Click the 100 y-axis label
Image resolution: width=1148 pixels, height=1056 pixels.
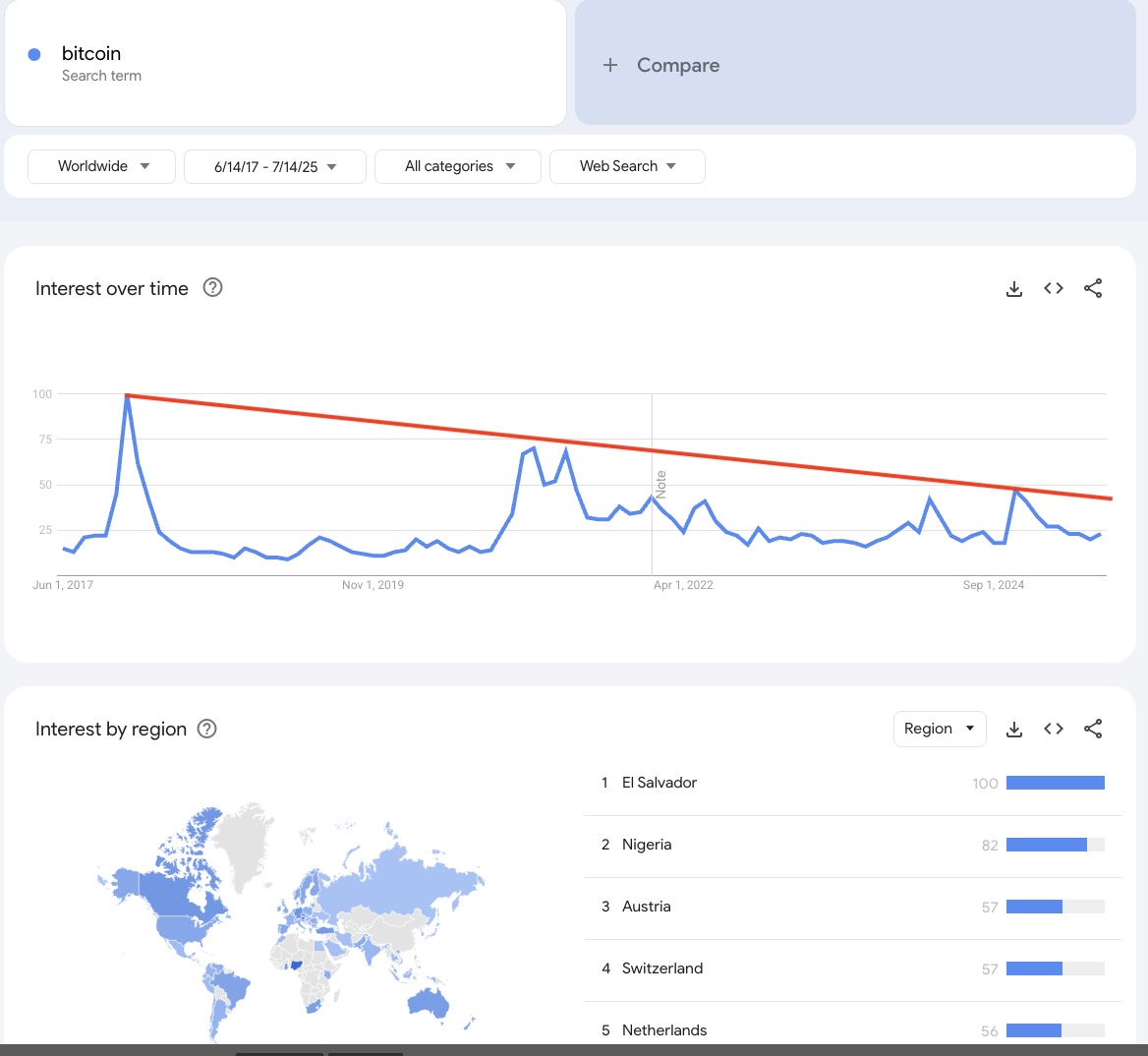pyautogui.click(x=42, y=394)
